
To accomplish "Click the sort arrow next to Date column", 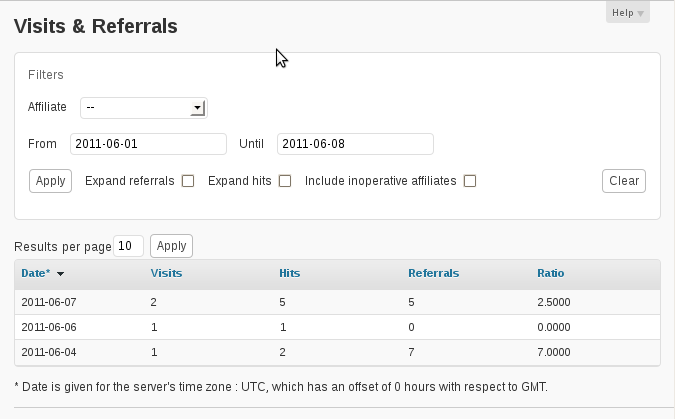I will (60, 274).
